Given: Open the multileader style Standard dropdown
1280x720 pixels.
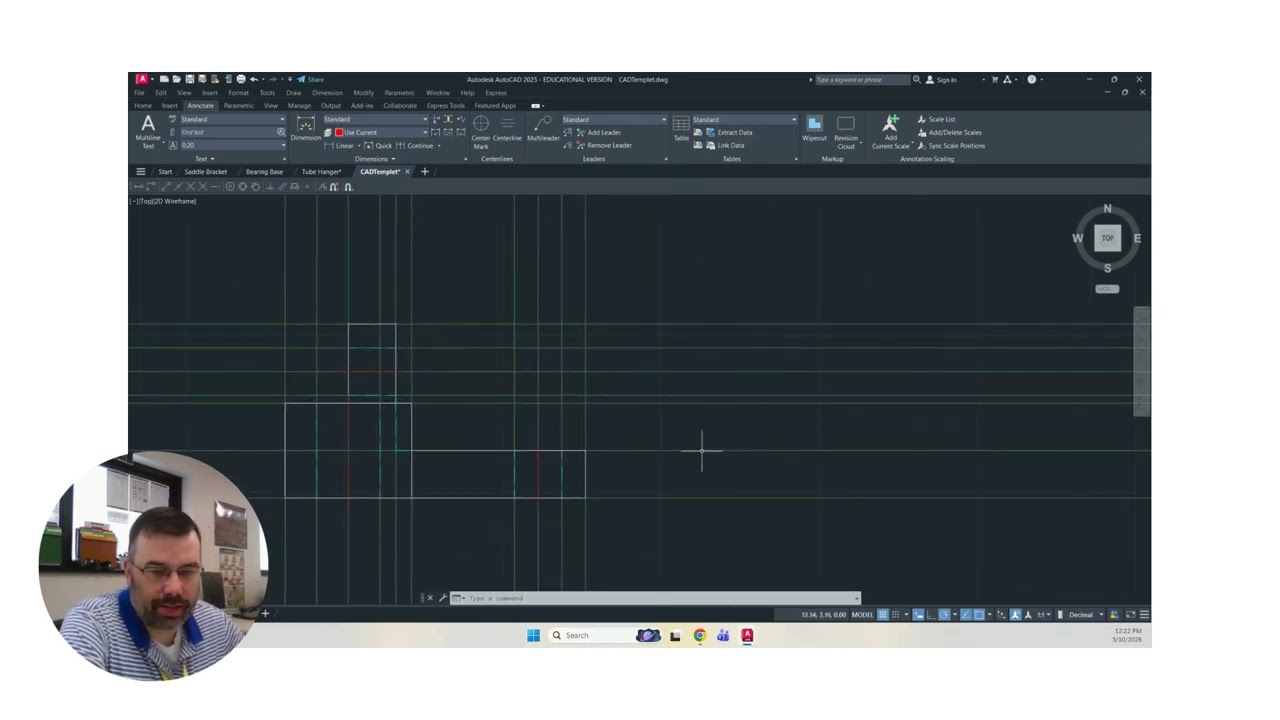Looking at the screenshot, I should click(x=614, y=119).
